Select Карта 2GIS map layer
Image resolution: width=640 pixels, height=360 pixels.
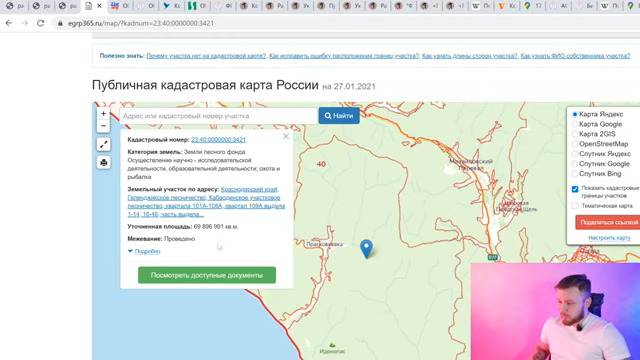click(575, 134)
